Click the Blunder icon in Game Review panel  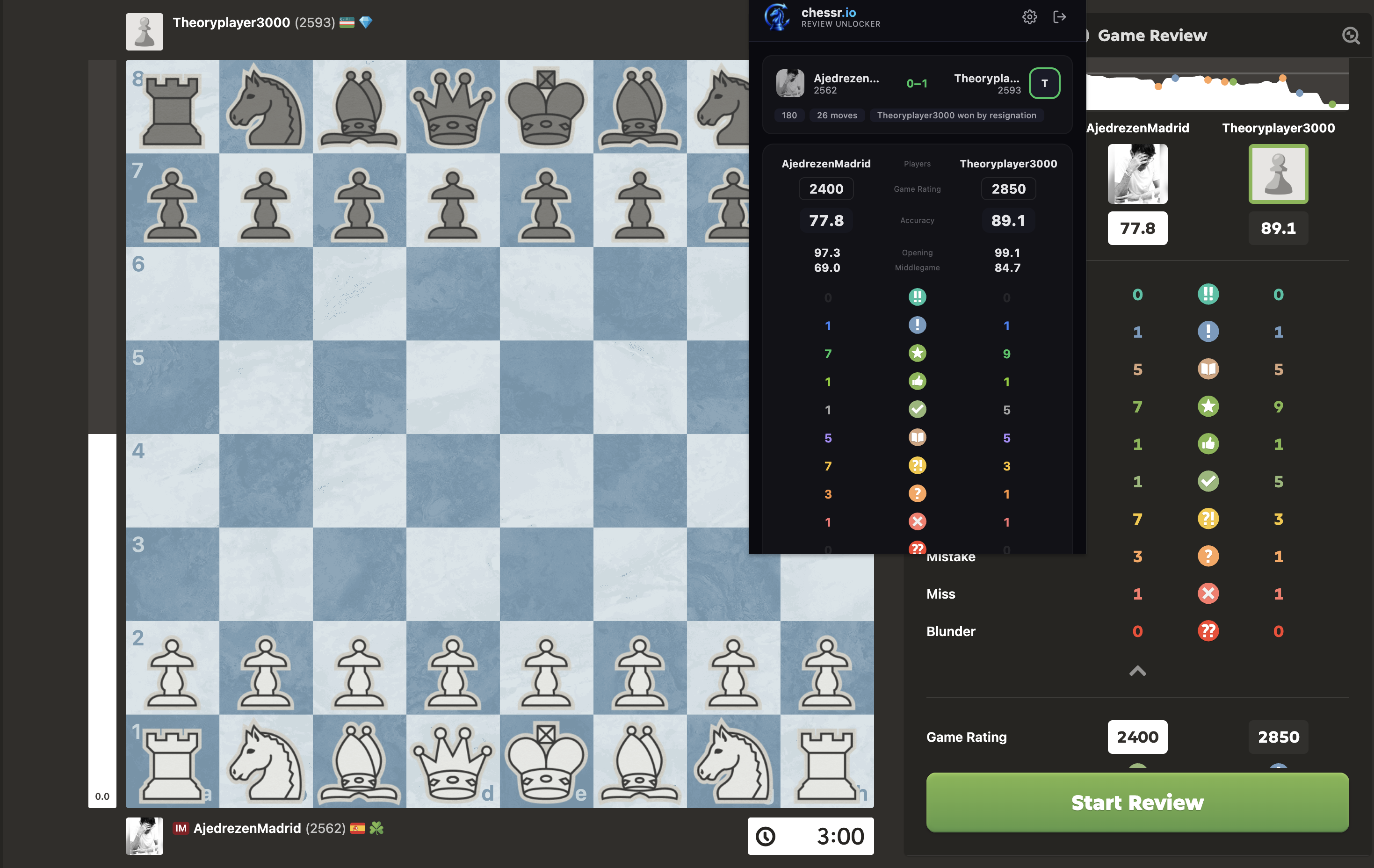1208,631
